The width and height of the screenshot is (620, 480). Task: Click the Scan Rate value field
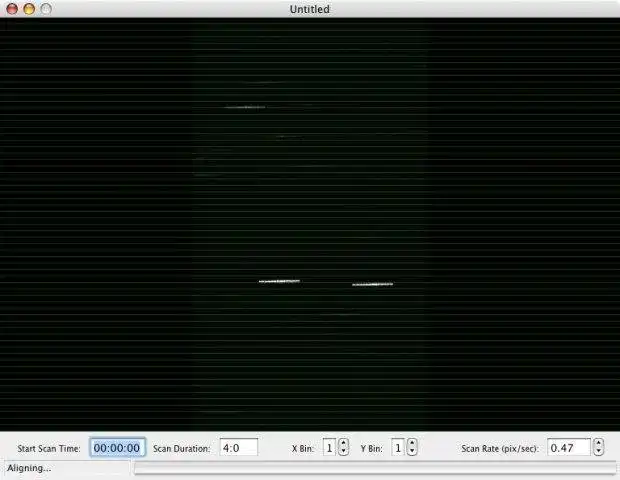[x=569, y=448]
